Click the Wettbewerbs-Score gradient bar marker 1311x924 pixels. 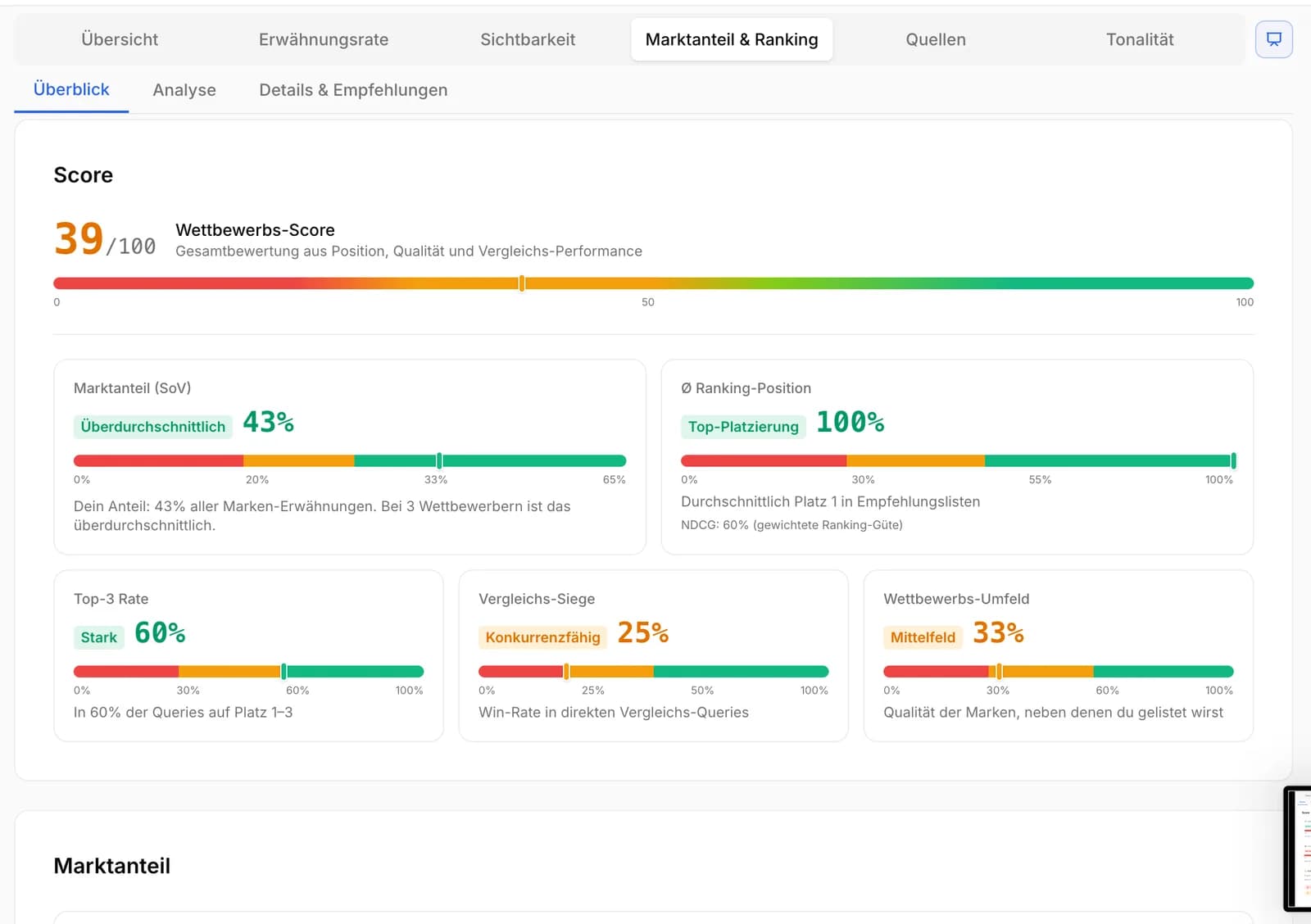pos(522,283)
